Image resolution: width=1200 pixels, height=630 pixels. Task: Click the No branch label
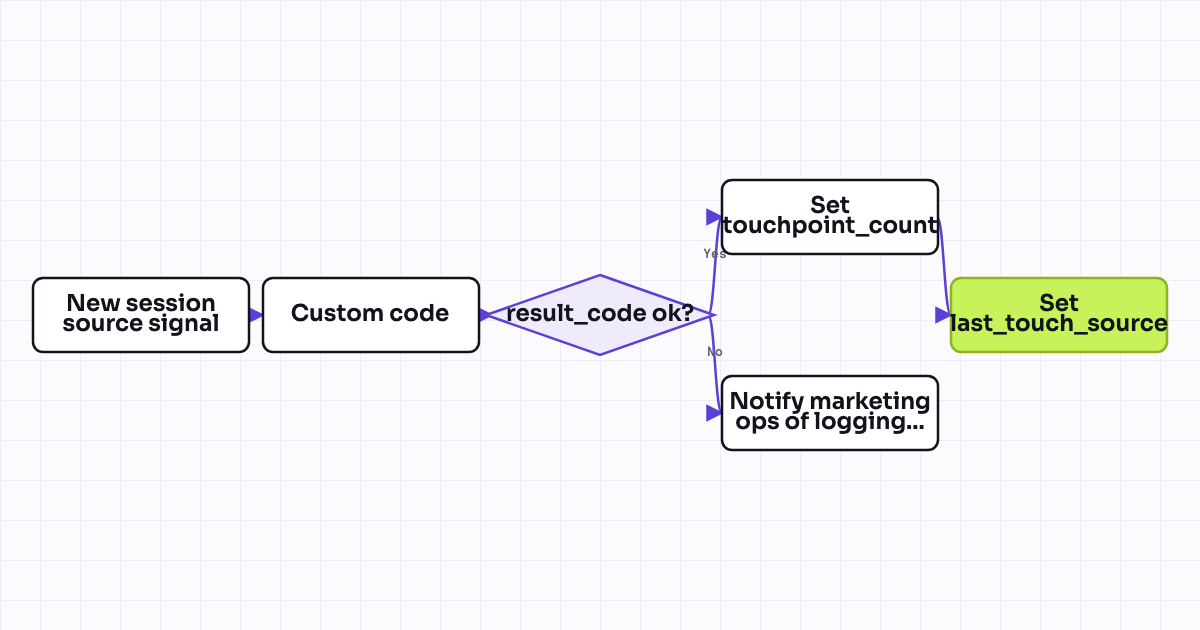pyautogui.click(x=715, y=352)
